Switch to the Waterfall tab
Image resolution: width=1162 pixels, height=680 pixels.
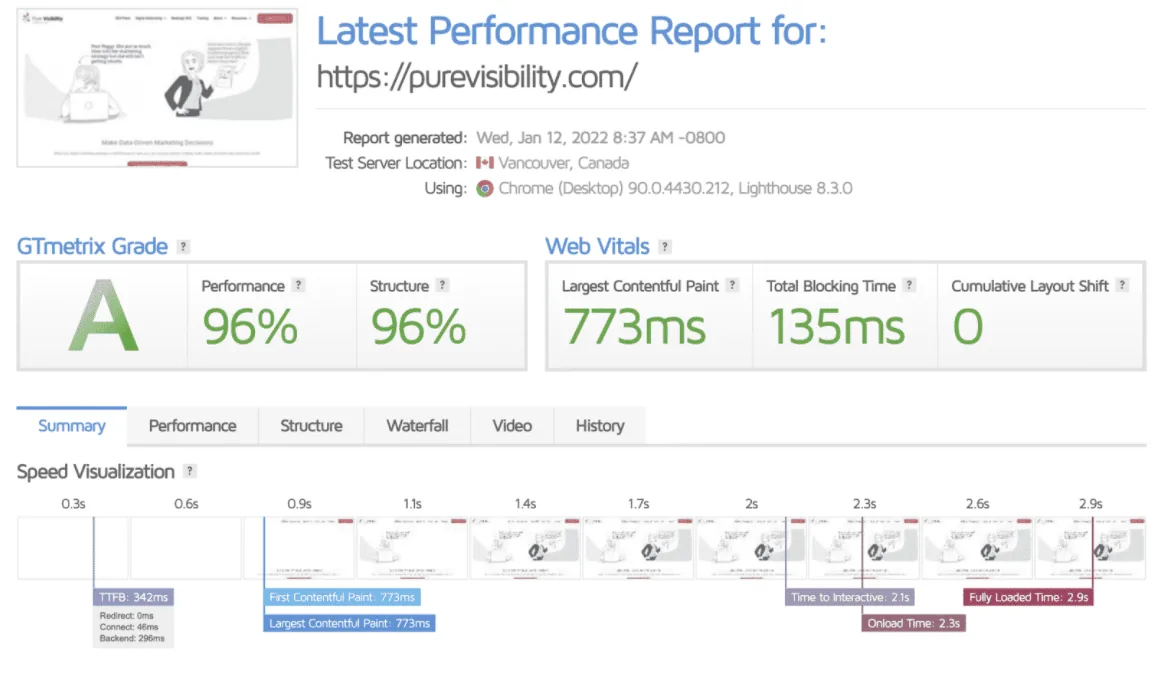point(417,426)
